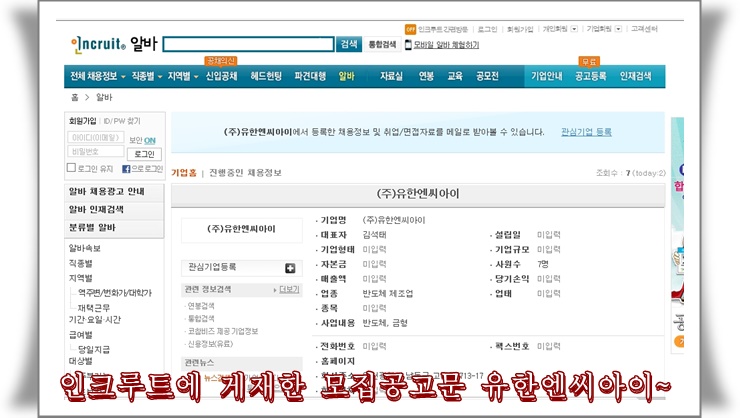Image resolution: width=740 pixels, height=418 pixels.
Task: Click 코참비즈 제공 기업정보 link
Action: click(x=223, y=331)
